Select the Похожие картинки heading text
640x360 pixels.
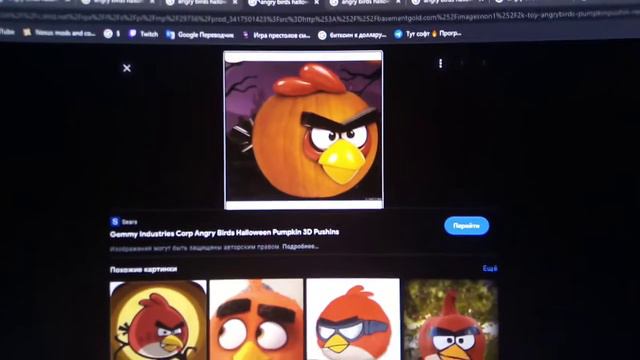click(143, 269)
